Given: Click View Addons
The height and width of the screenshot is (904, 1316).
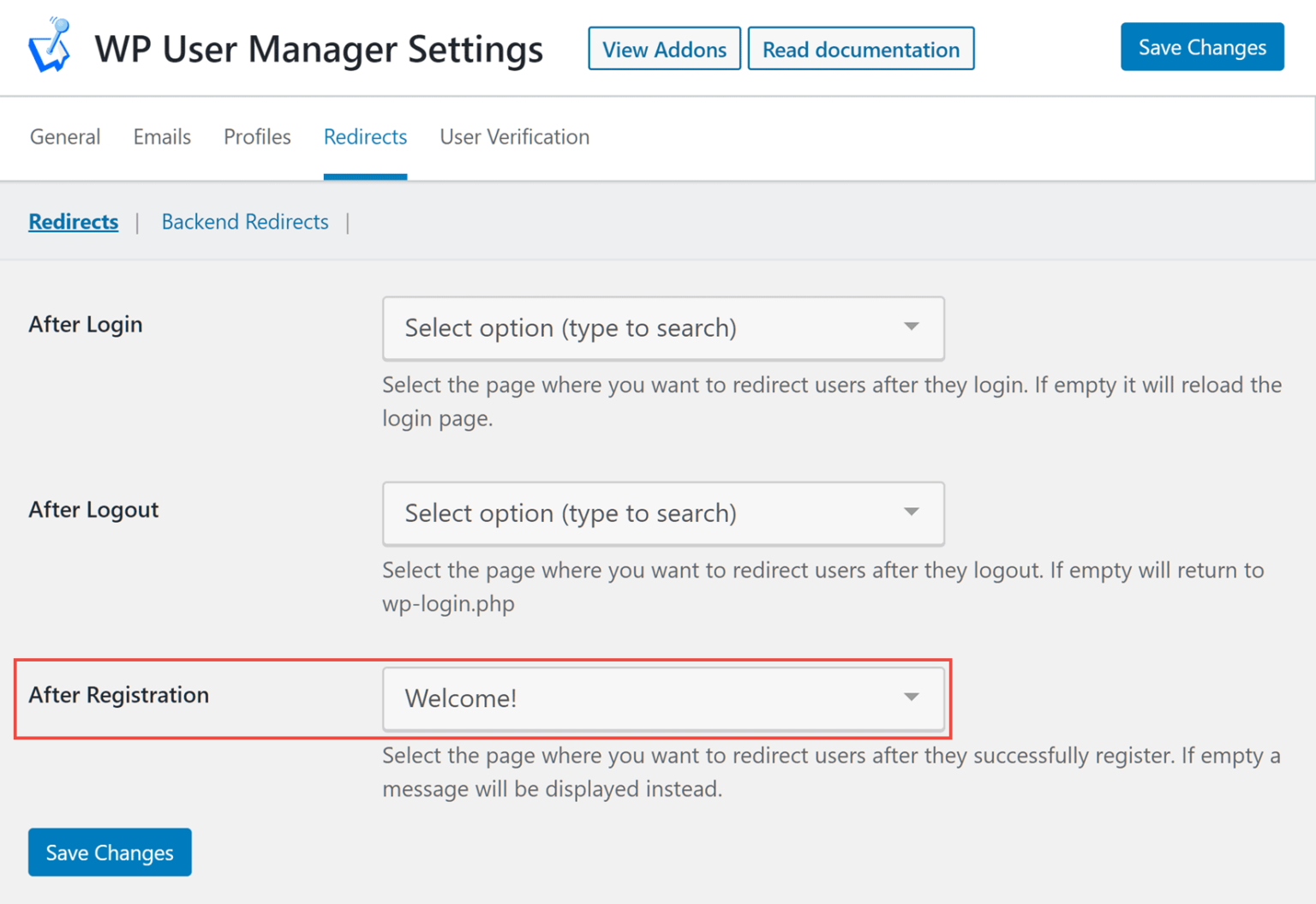Looking at the screenshot, I should [664, 49].
